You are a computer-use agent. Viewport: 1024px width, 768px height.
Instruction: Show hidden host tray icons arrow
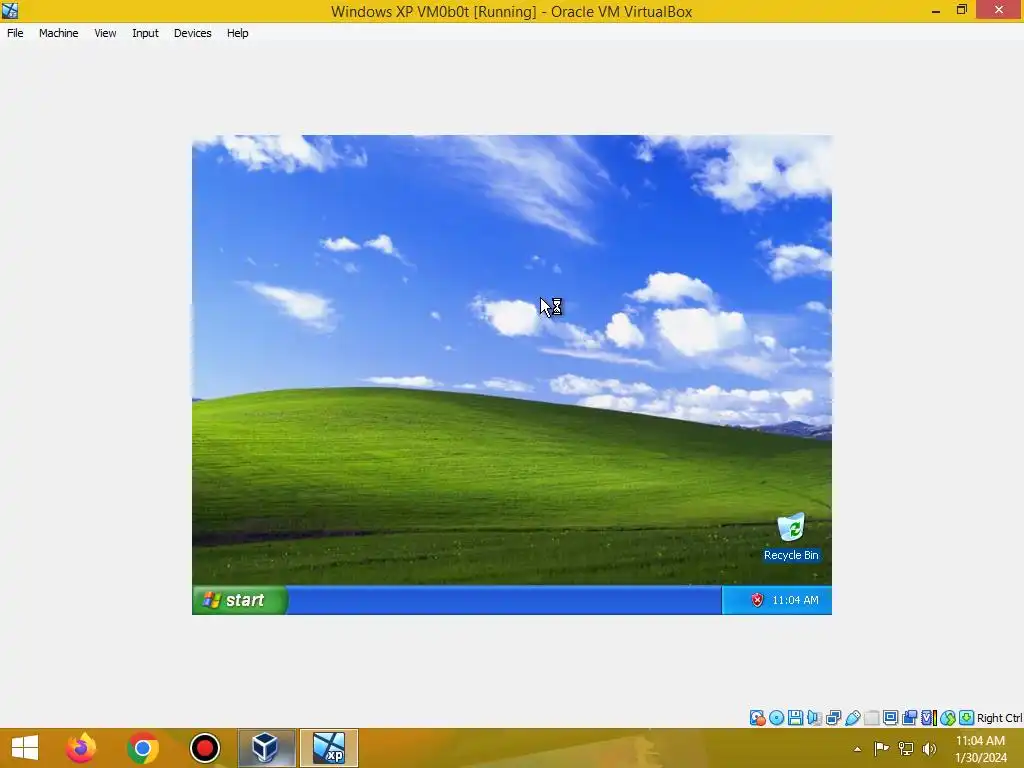pos(857,749)
